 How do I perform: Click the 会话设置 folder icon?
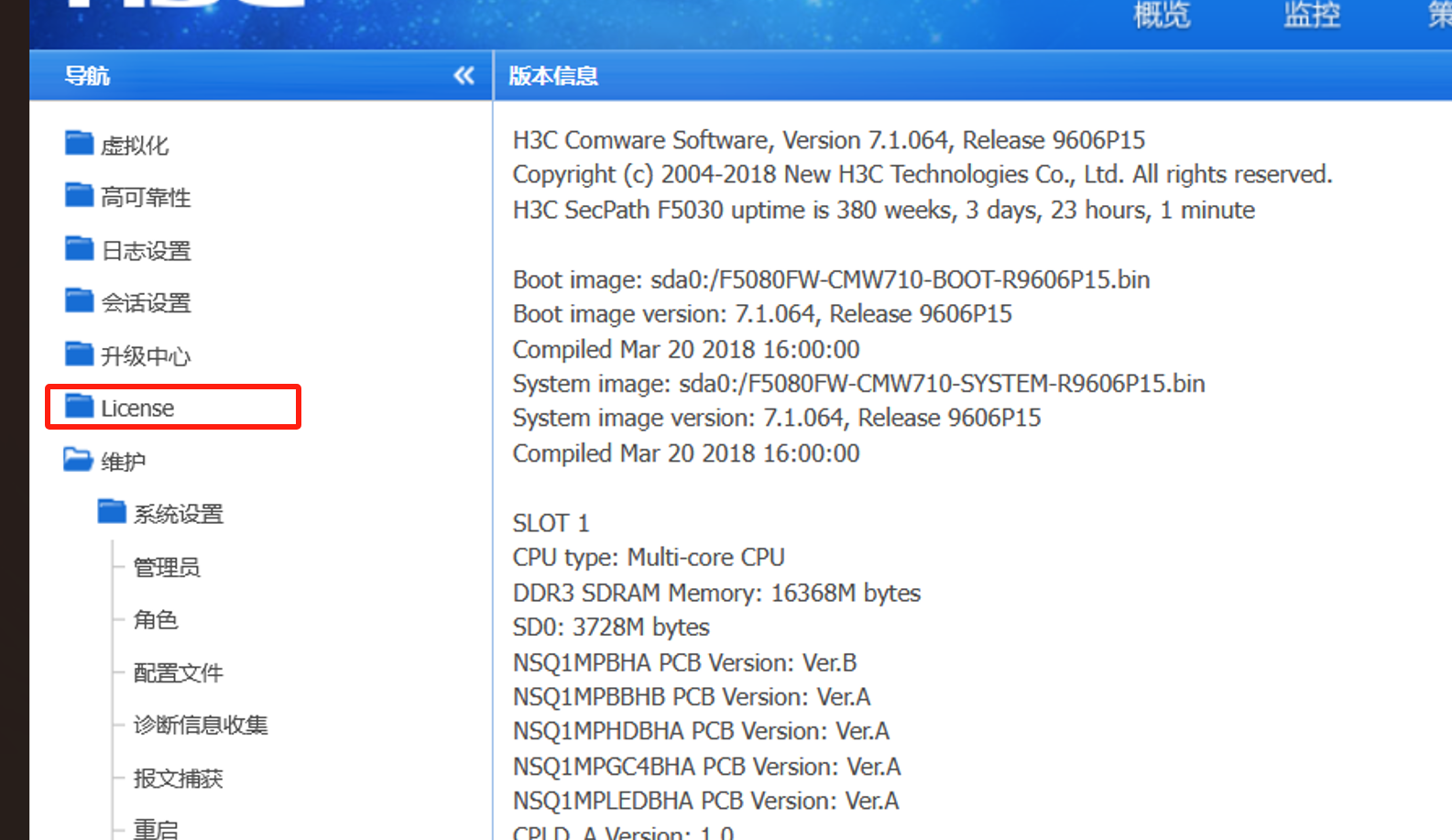pyautogui.click(x=79, y=301)
